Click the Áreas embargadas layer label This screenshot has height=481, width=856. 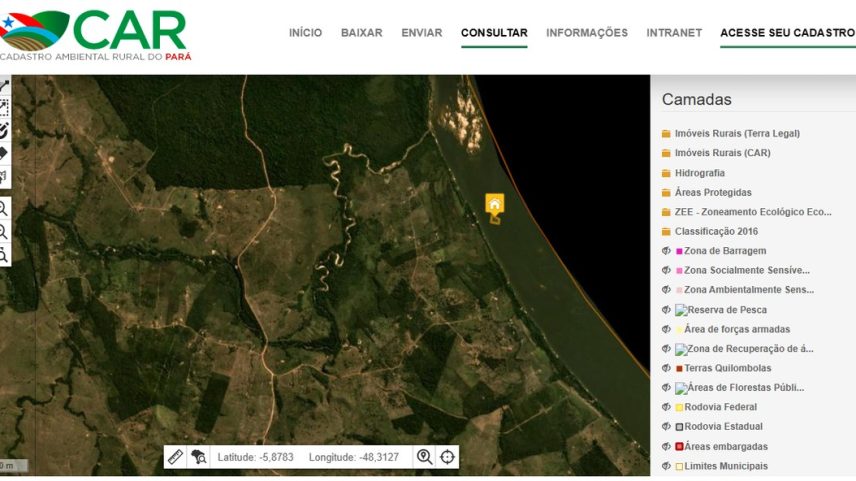[726, 446]
